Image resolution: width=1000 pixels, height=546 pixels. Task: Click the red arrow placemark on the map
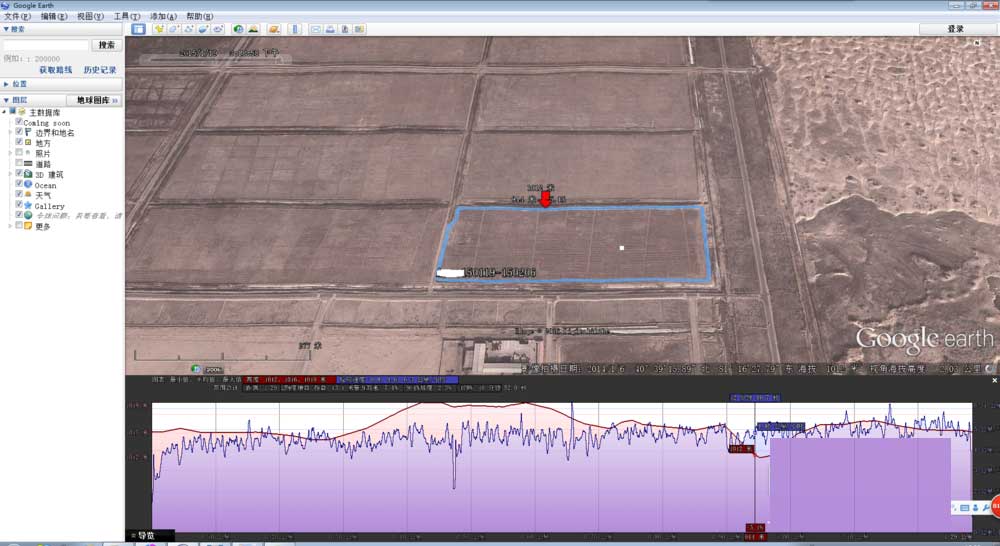coord(545,198)
